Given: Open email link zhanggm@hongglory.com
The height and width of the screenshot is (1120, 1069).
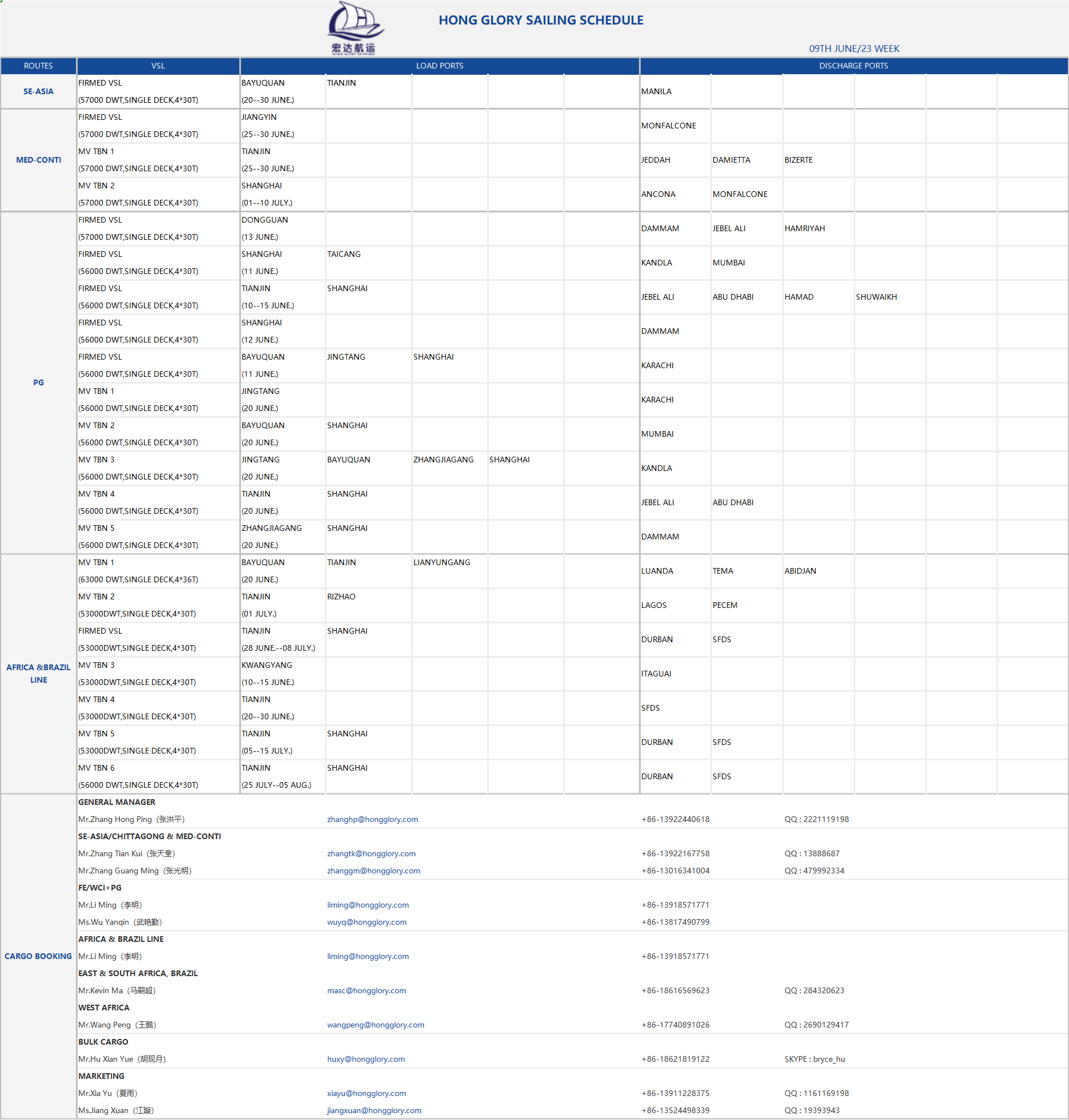Looking at the screenshot, I should pyautogui.click(x=373, y=871).
